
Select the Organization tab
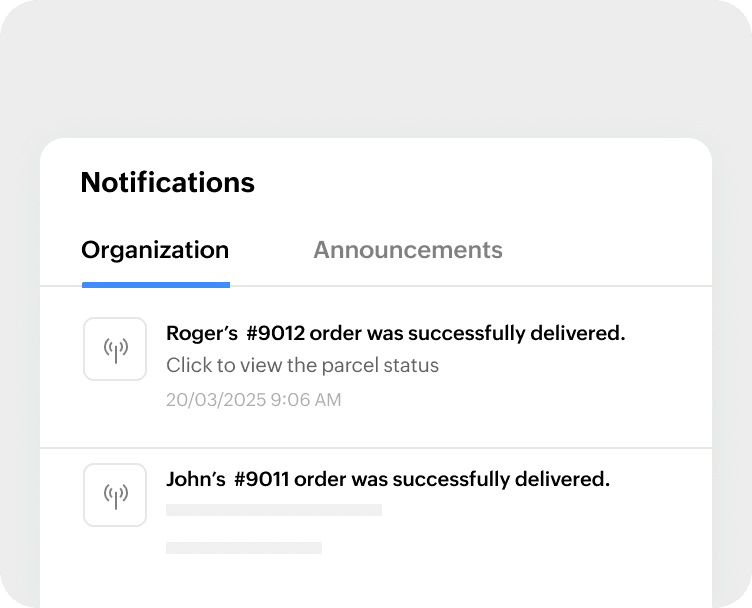[155, 250]
